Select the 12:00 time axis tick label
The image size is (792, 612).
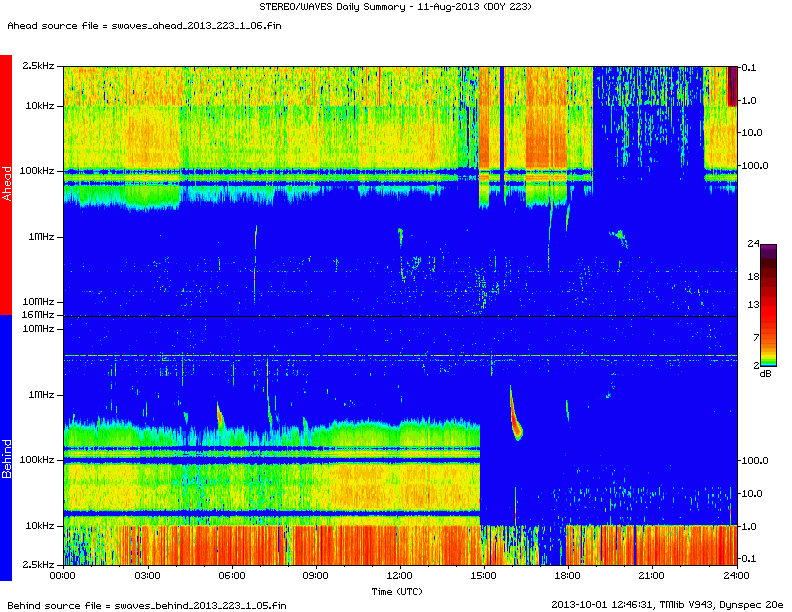click(399, 576)
